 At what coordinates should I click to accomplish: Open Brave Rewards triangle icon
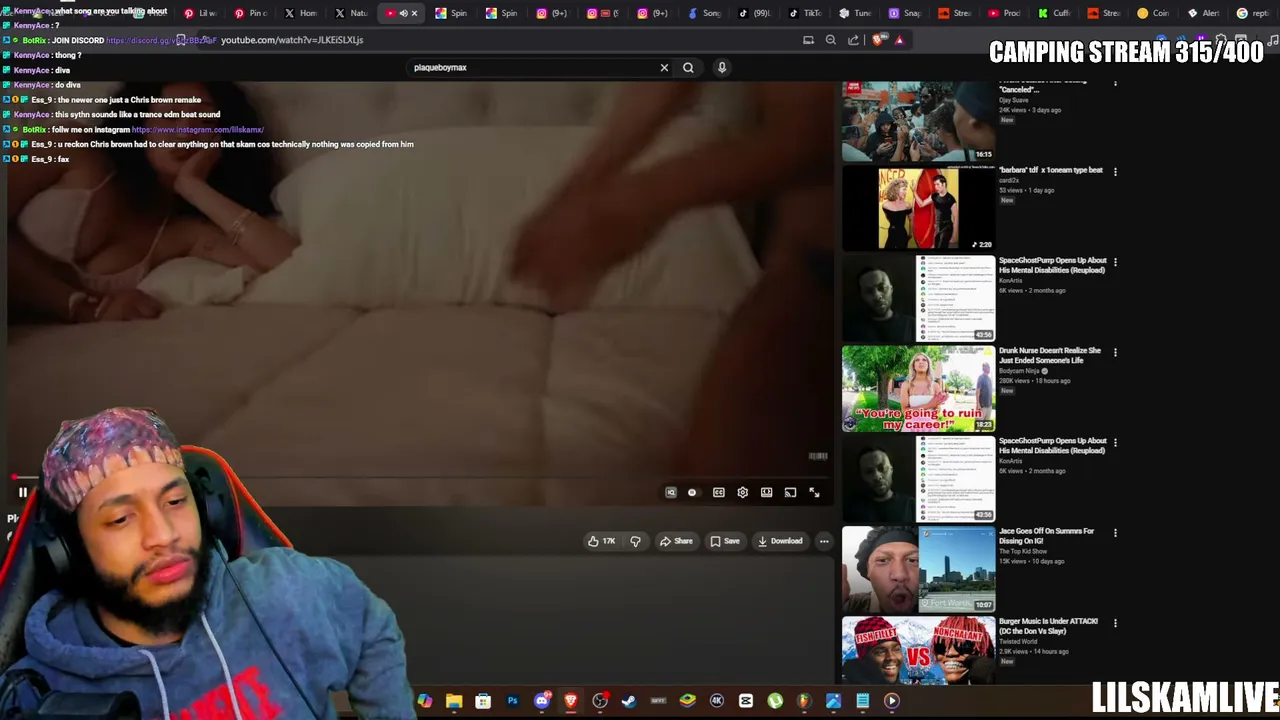tap(899, 40)
